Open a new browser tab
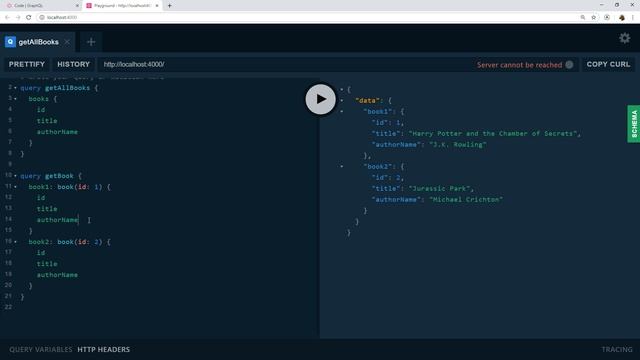The width and height of the screenshot is (640, 360). click(169, 6)
